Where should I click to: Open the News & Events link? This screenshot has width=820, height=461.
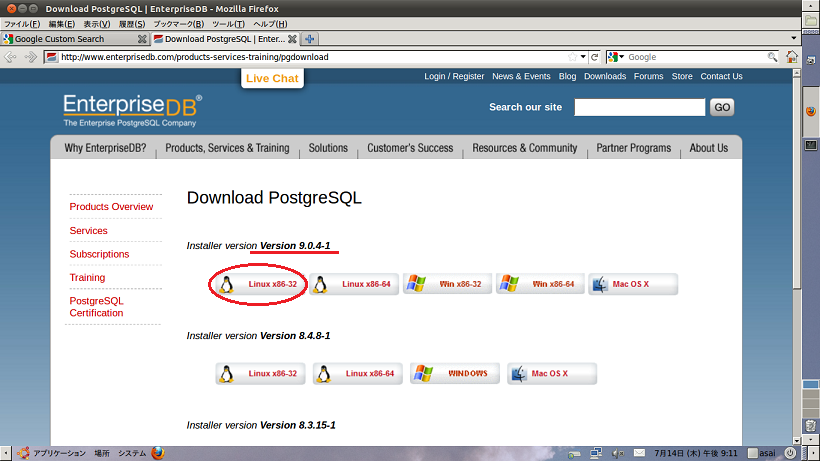point(521,76)
